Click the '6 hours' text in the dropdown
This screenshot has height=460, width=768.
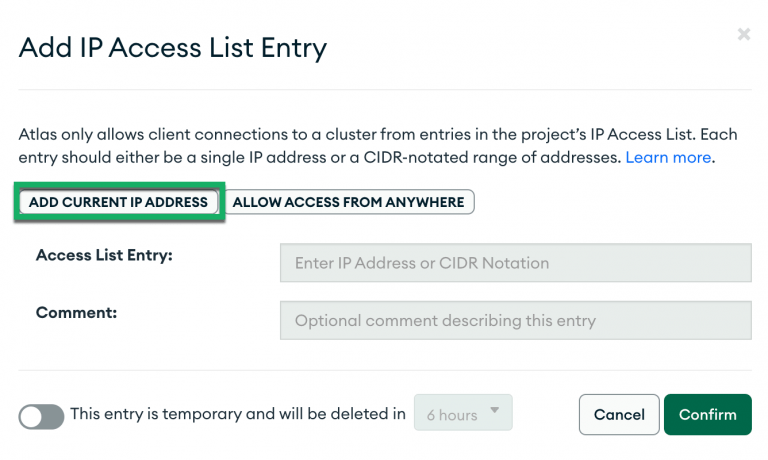point(451,414)
